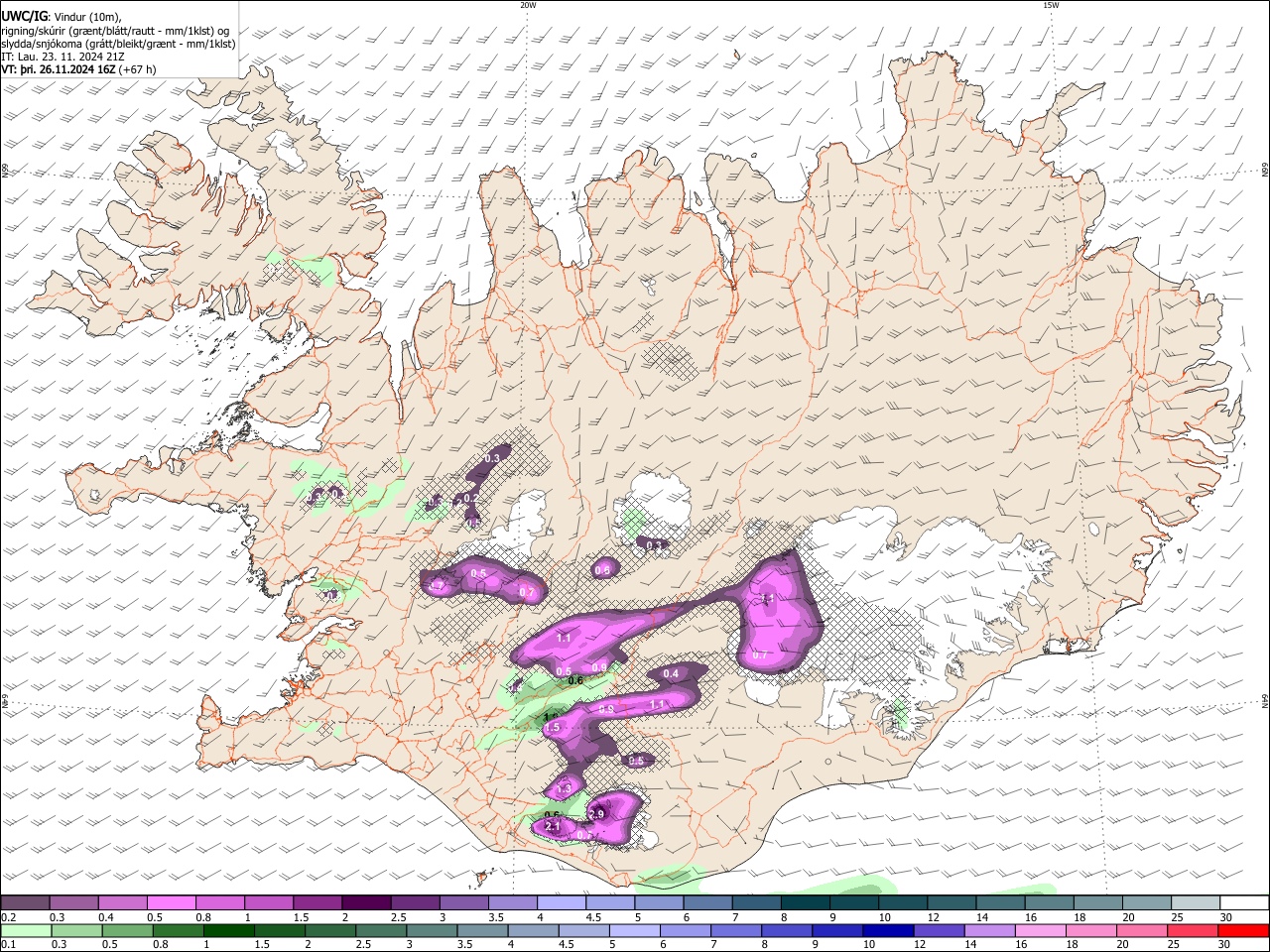Click the 'IT: Lau. 23. 11. 2024 21Z' line
This screenshot has height=952, width=1270.
(x=63, y=57)
